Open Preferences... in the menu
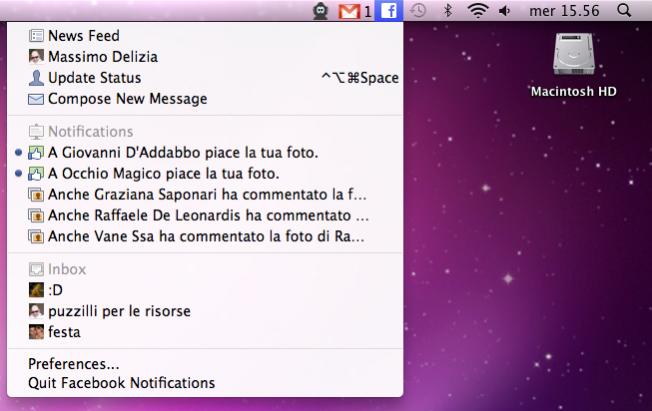This screenshot has height=411, width=652. tap(205, 364)
